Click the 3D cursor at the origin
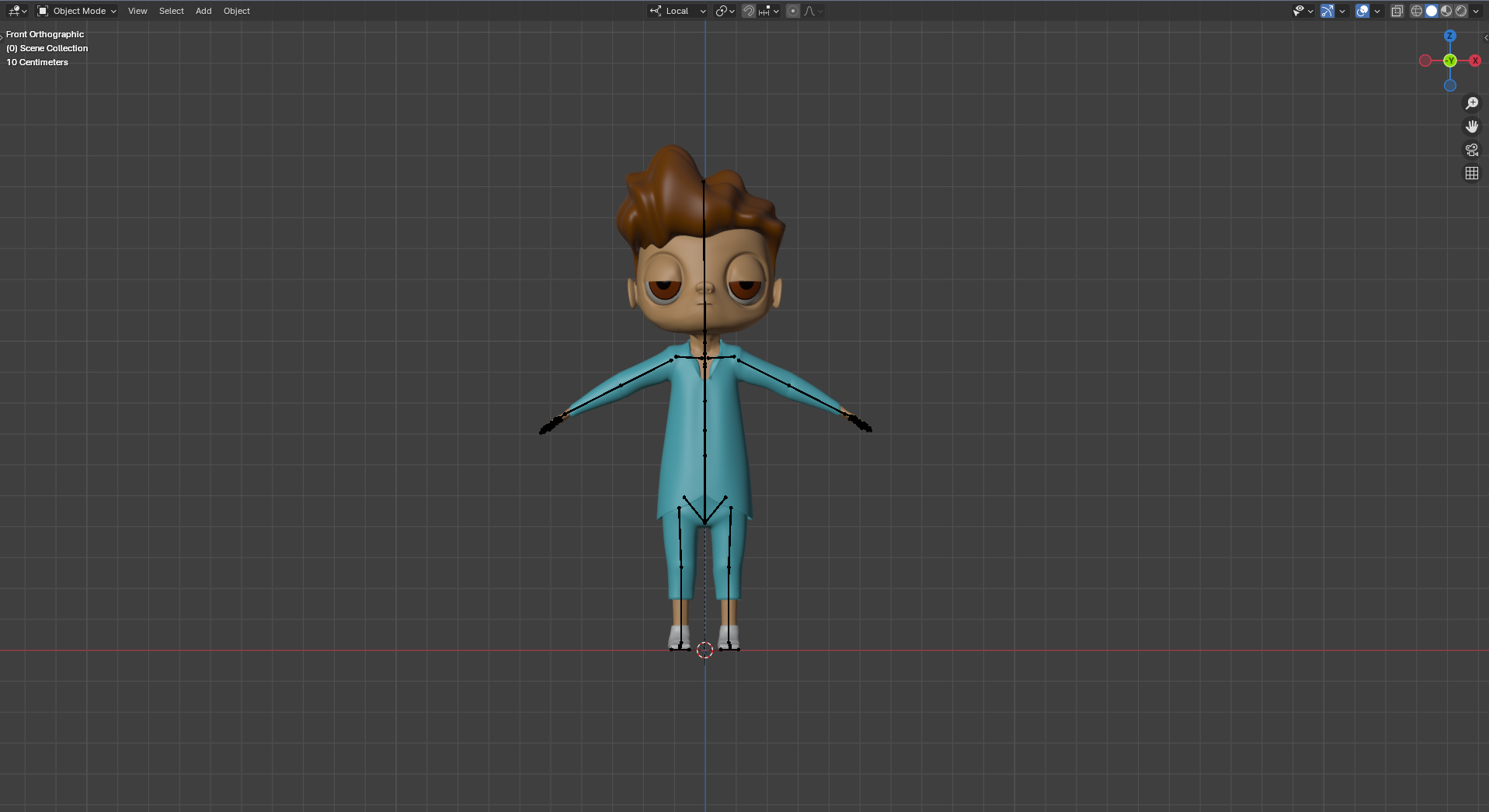The image size is (1489, 812). (x=704, y=651)
